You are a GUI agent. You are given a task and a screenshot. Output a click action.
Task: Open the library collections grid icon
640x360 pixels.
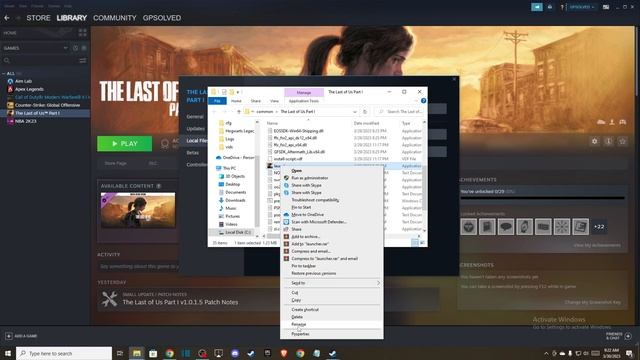[82, 33]
